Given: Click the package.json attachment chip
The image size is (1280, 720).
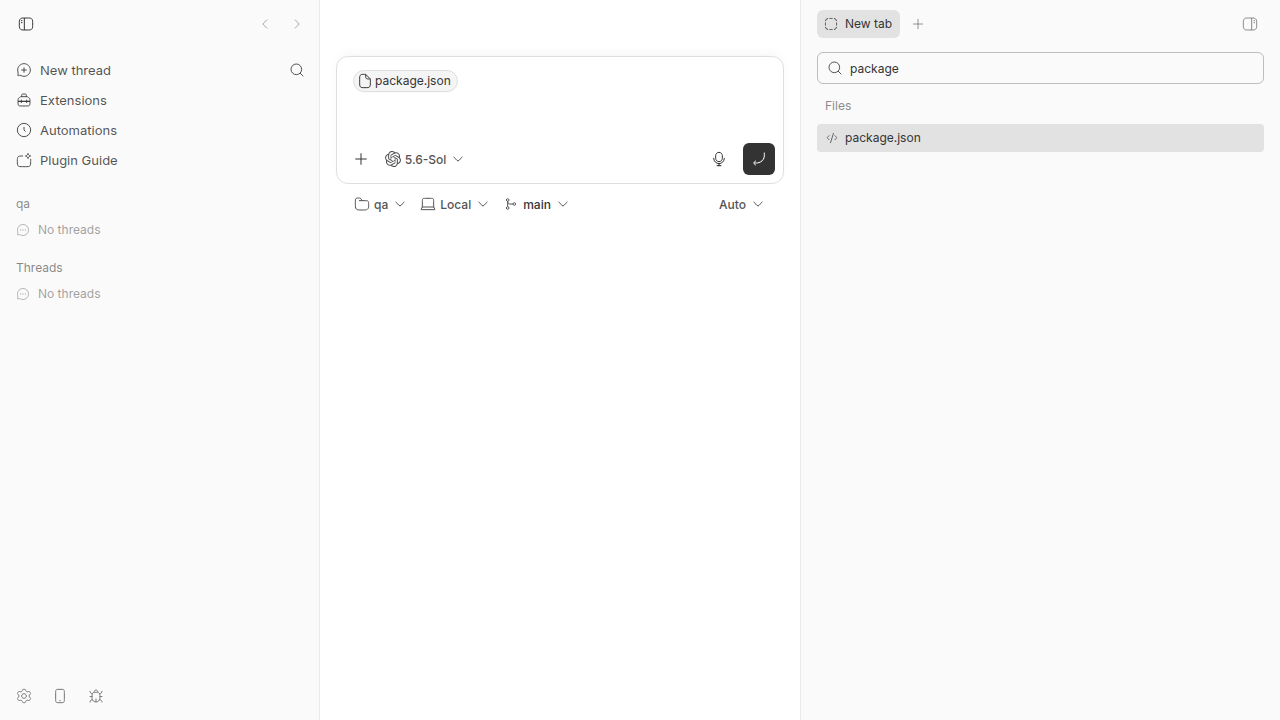Looking at the screenshot, I should tap(405, 81).
